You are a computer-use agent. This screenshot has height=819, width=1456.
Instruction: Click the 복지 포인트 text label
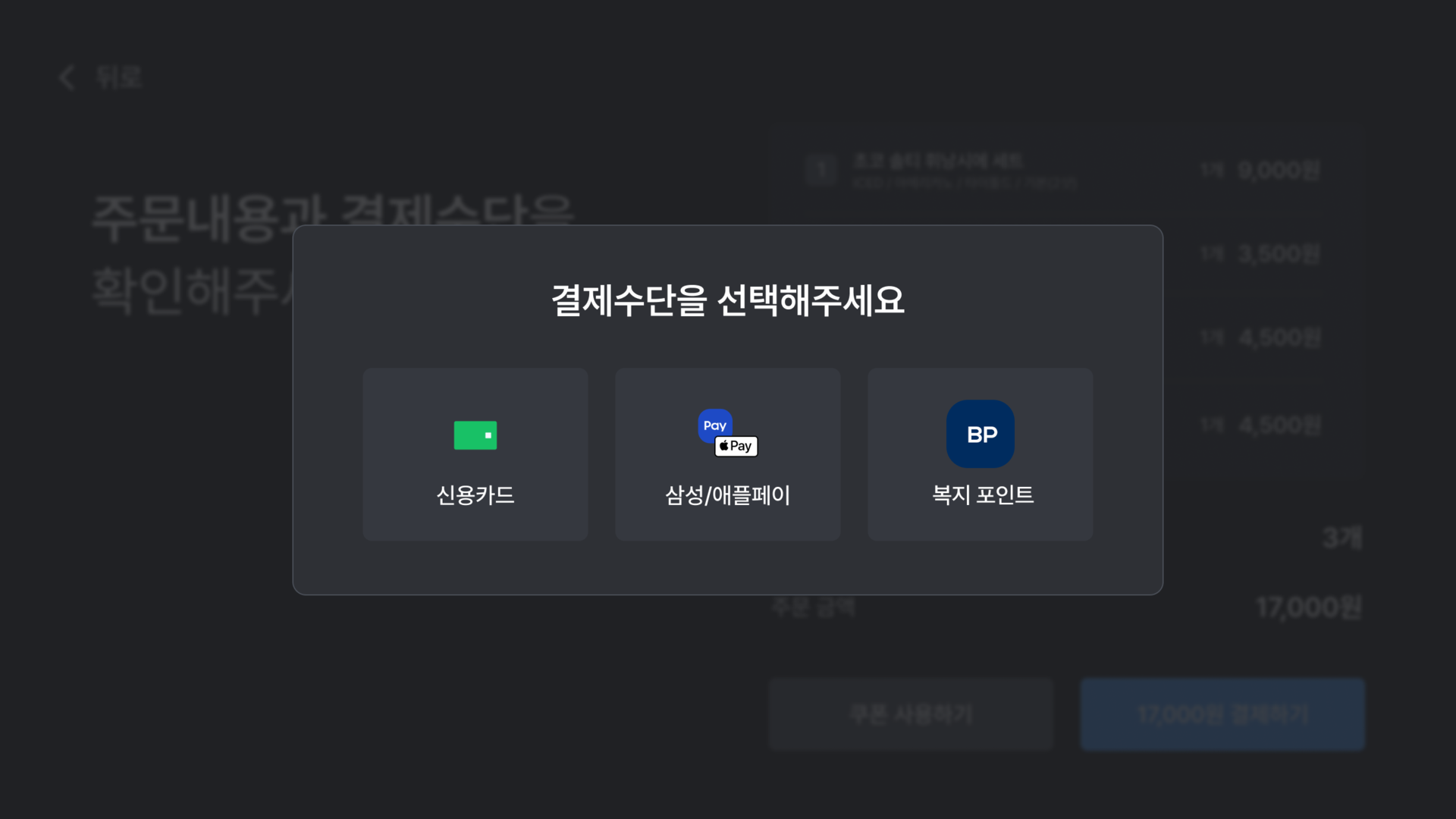coord(983,495)
